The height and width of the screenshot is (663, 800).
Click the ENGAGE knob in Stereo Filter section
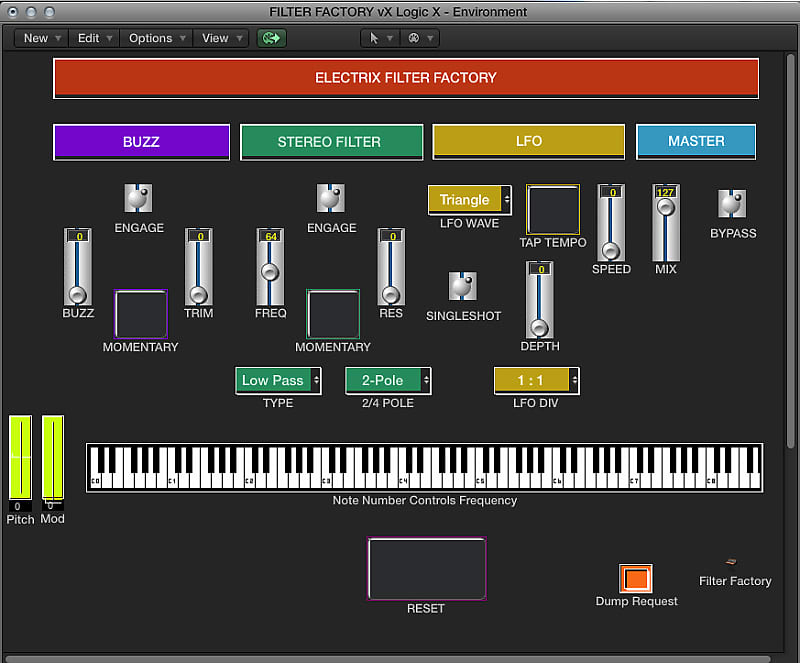[331, 197]
